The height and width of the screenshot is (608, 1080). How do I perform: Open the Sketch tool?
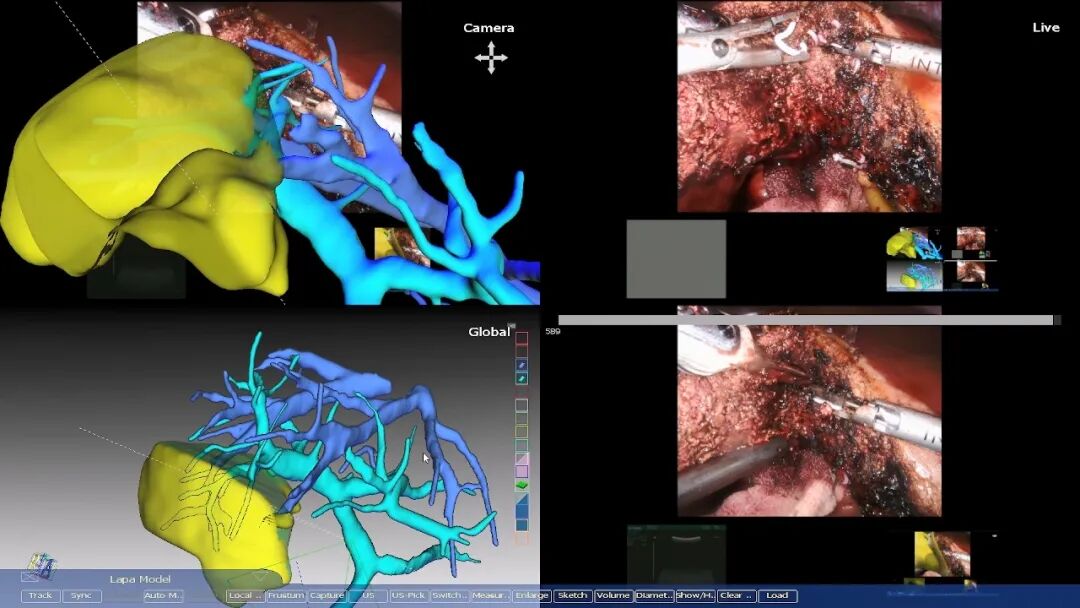pos(572,596)
